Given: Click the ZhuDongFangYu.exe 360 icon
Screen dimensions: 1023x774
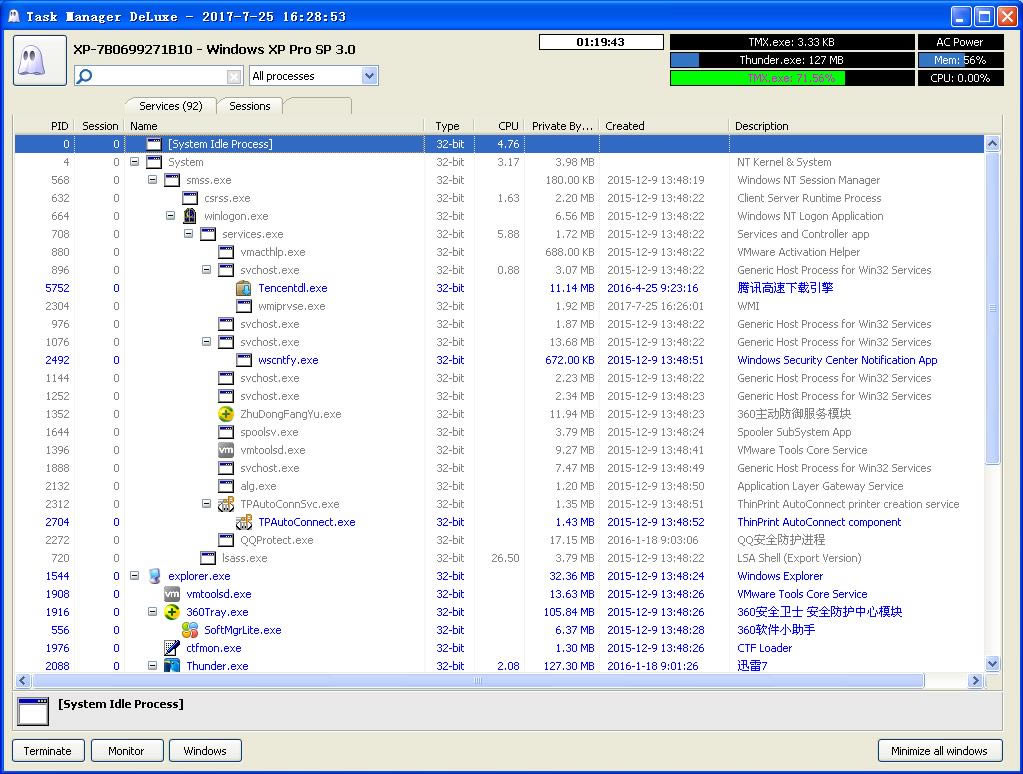Looking at the screenshot, I should coord(226,414).
